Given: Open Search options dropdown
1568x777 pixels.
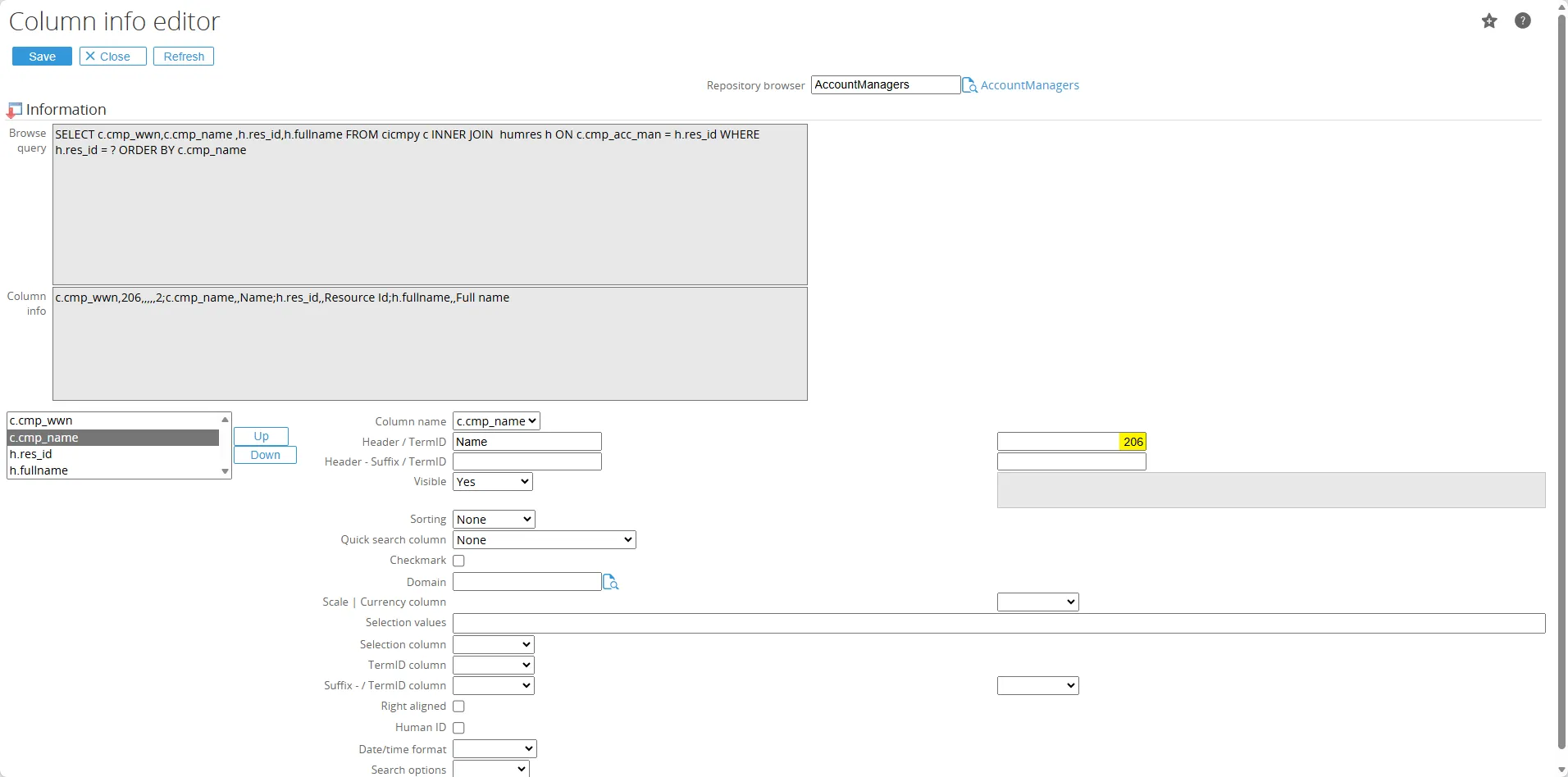Looking at the screenshot, I should [491, 770].
